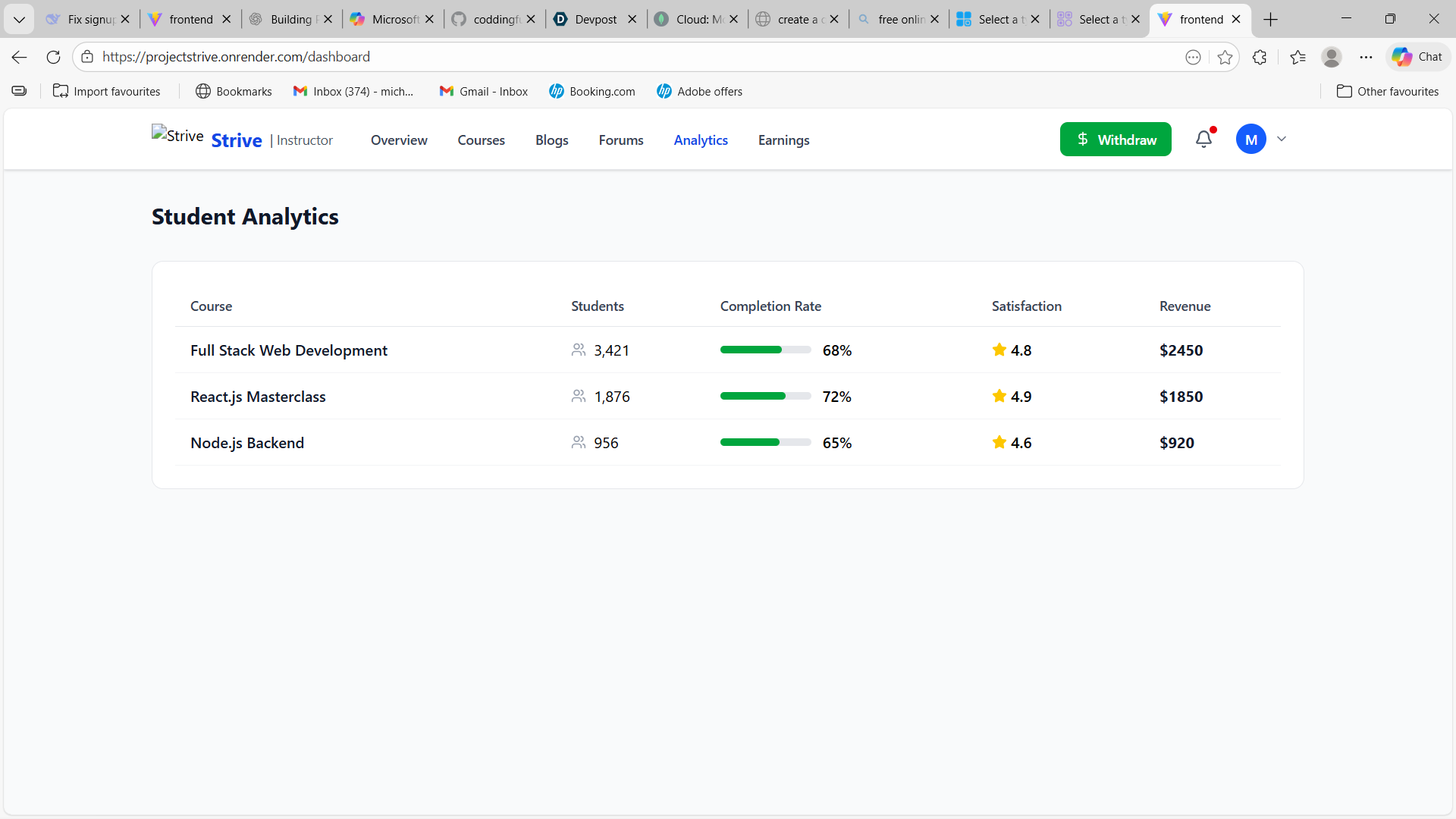Click the favourites list star icon
This screenshot has width=1456, height=819.
pyautogui.click(x=1298, y=57)
